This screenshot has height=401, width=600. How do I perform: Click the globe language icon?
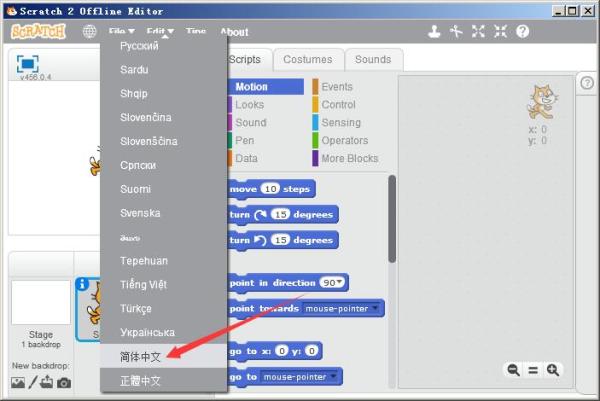[90, 31]
